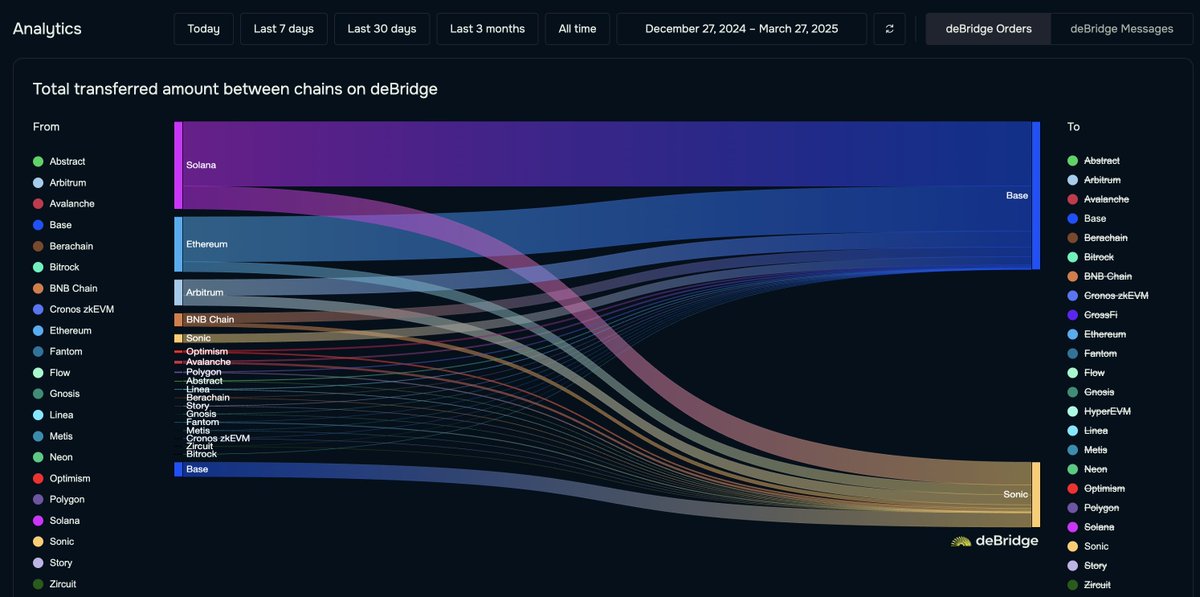This screenshot has width=1200, height=597.
Task: Enable struck-through Bitrock in the To legend
Action: (1092, 257)
